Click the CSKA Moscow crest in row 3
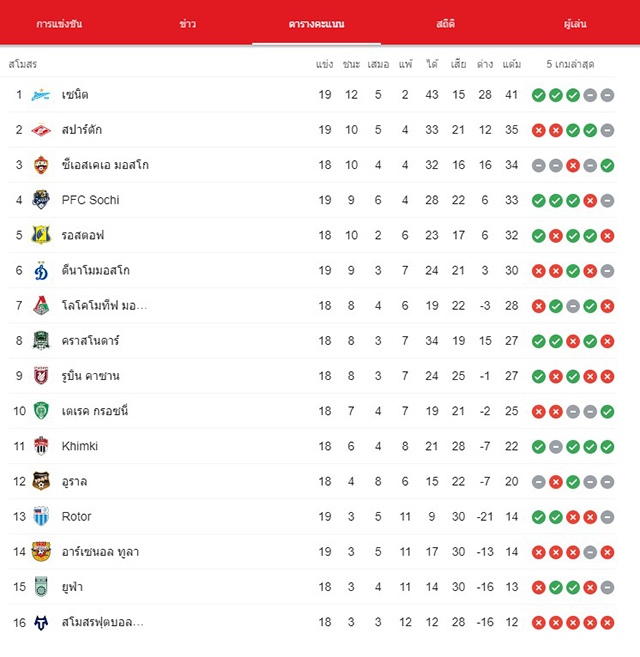 41,165
